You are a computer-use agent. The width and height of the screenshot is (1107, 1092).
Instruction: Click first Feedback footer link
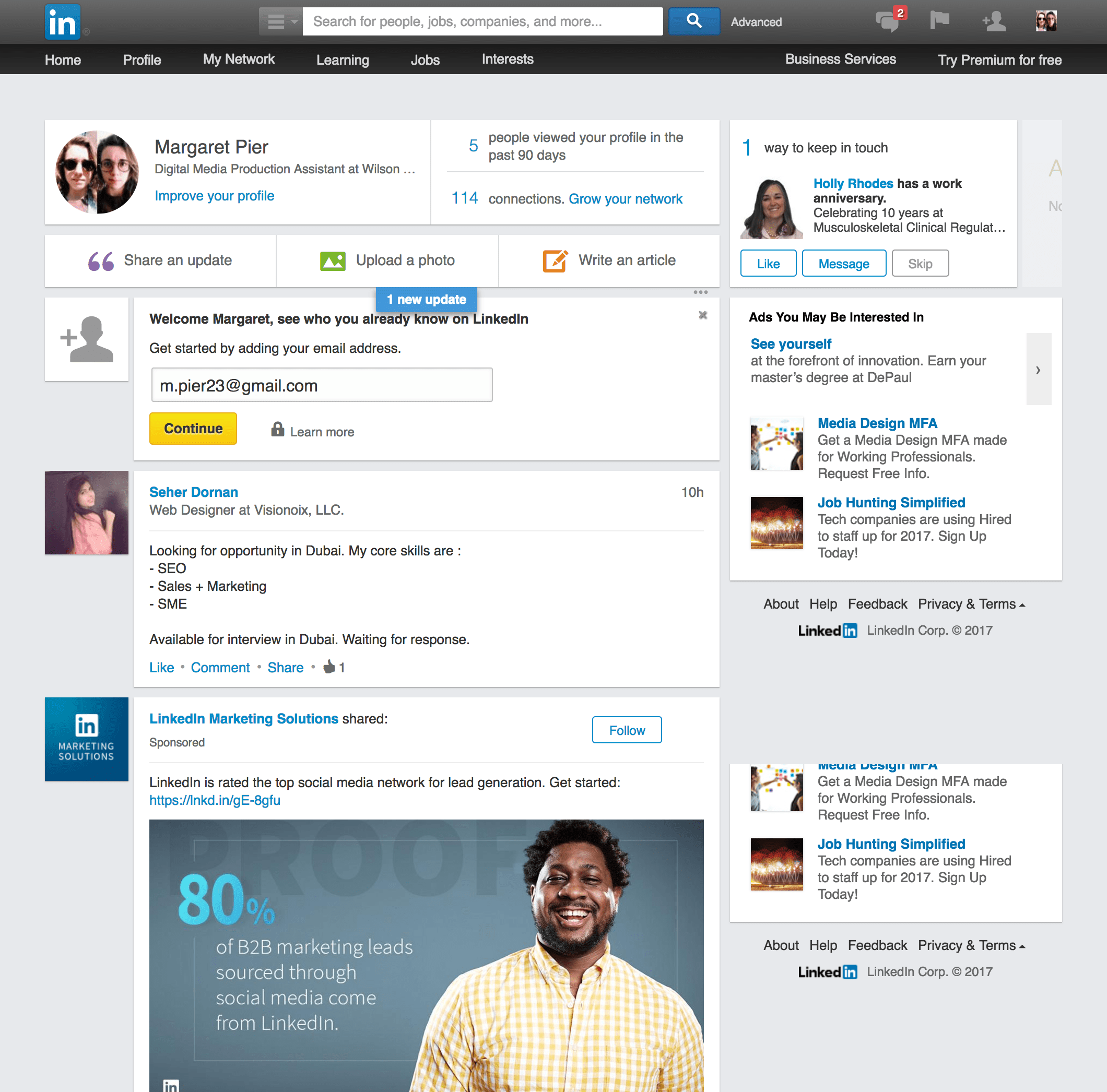(877, 604)
